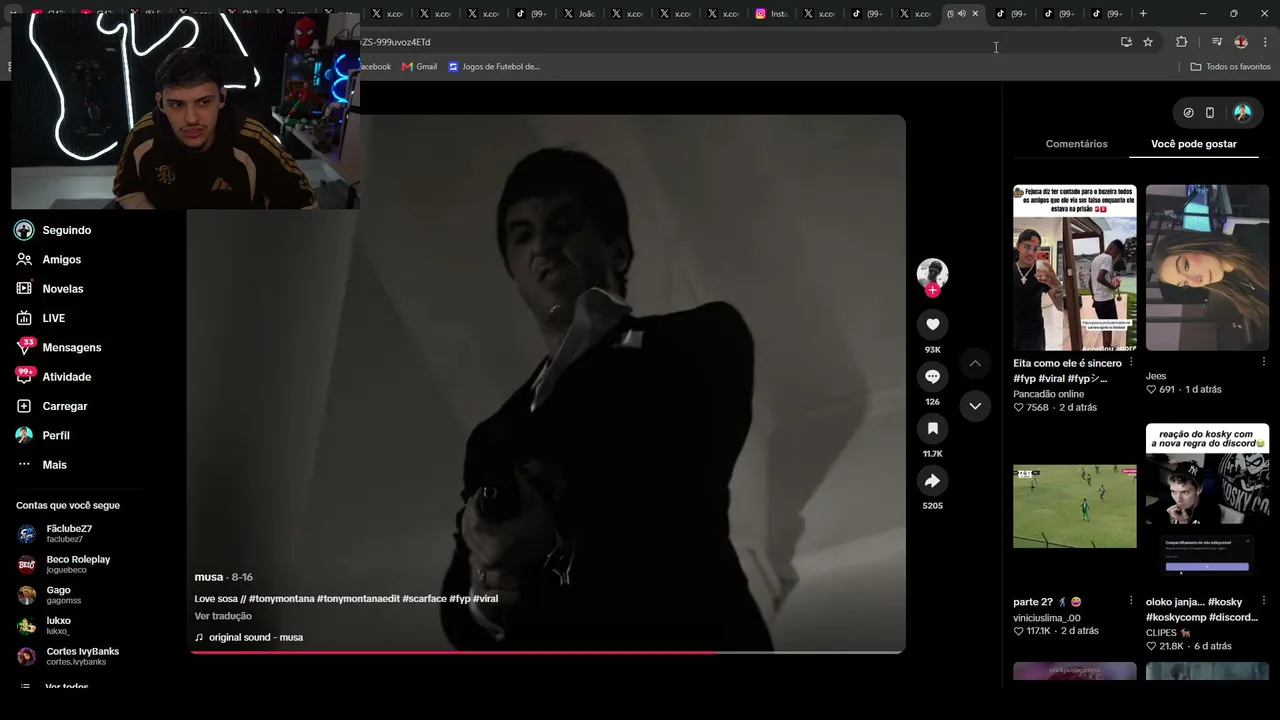Go to the previous video

point(975,363)
